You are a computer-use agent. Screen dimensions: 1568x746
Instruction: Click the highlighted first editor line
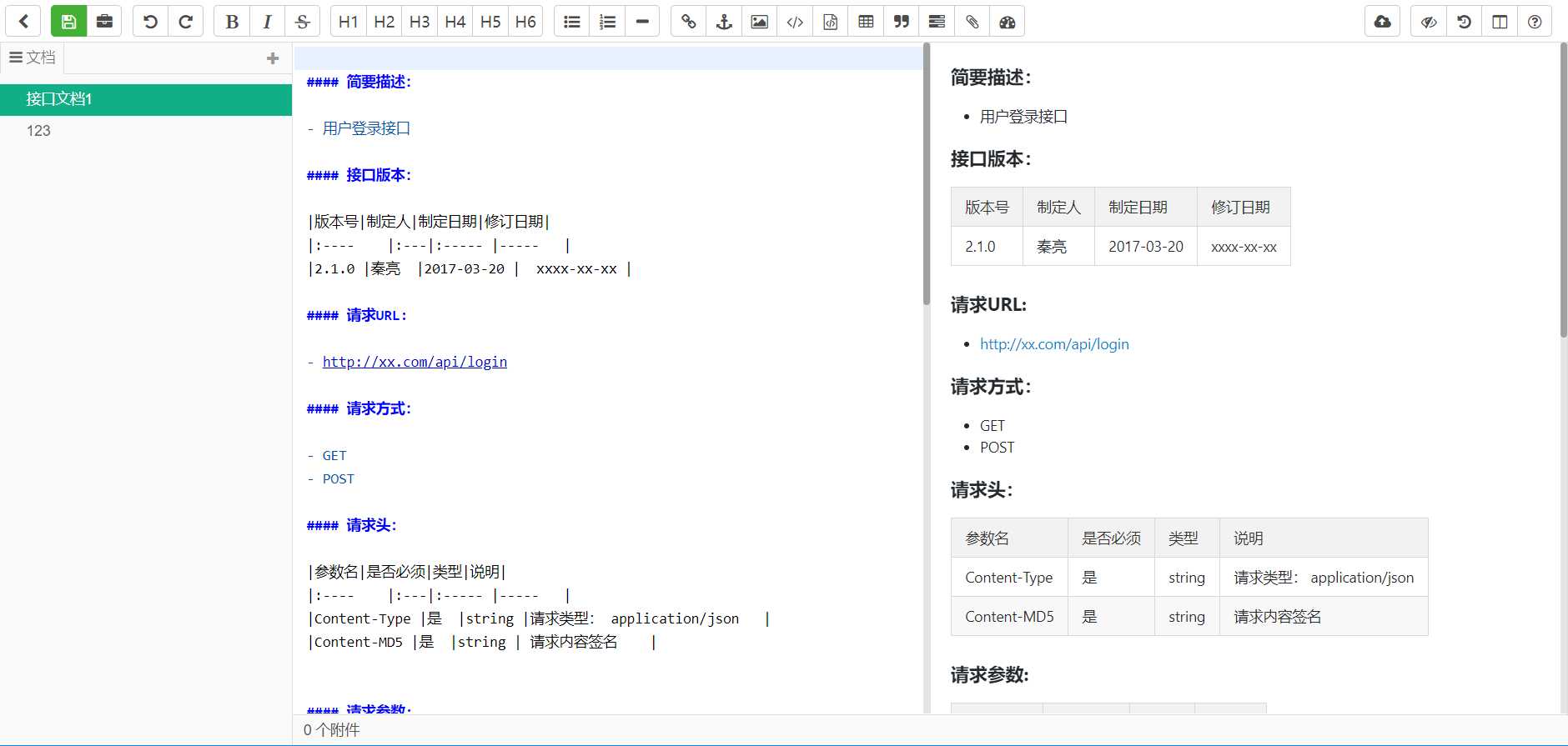click(608, 58)
